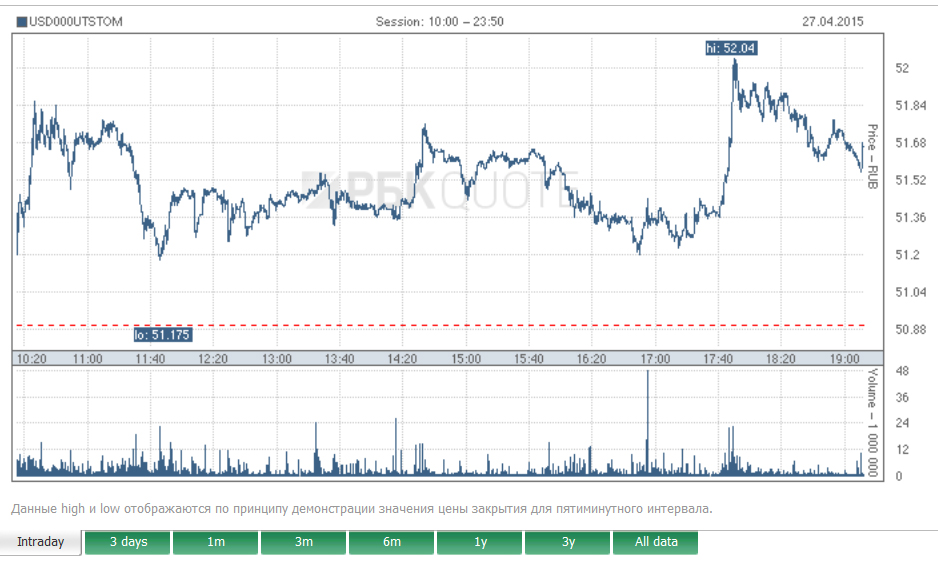Click the blue legend square beside USD000UTSTOM
This screenshot has width=938, height=569.
click(23, 21)
